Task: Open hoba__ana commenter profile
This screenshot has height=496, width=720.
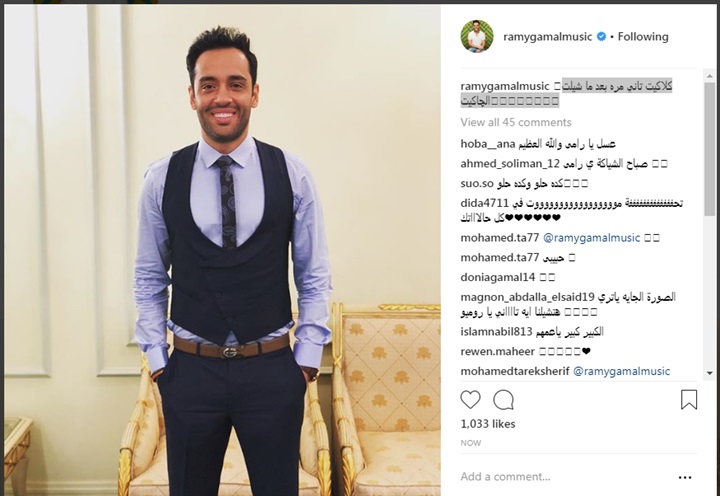Action: 488,144
